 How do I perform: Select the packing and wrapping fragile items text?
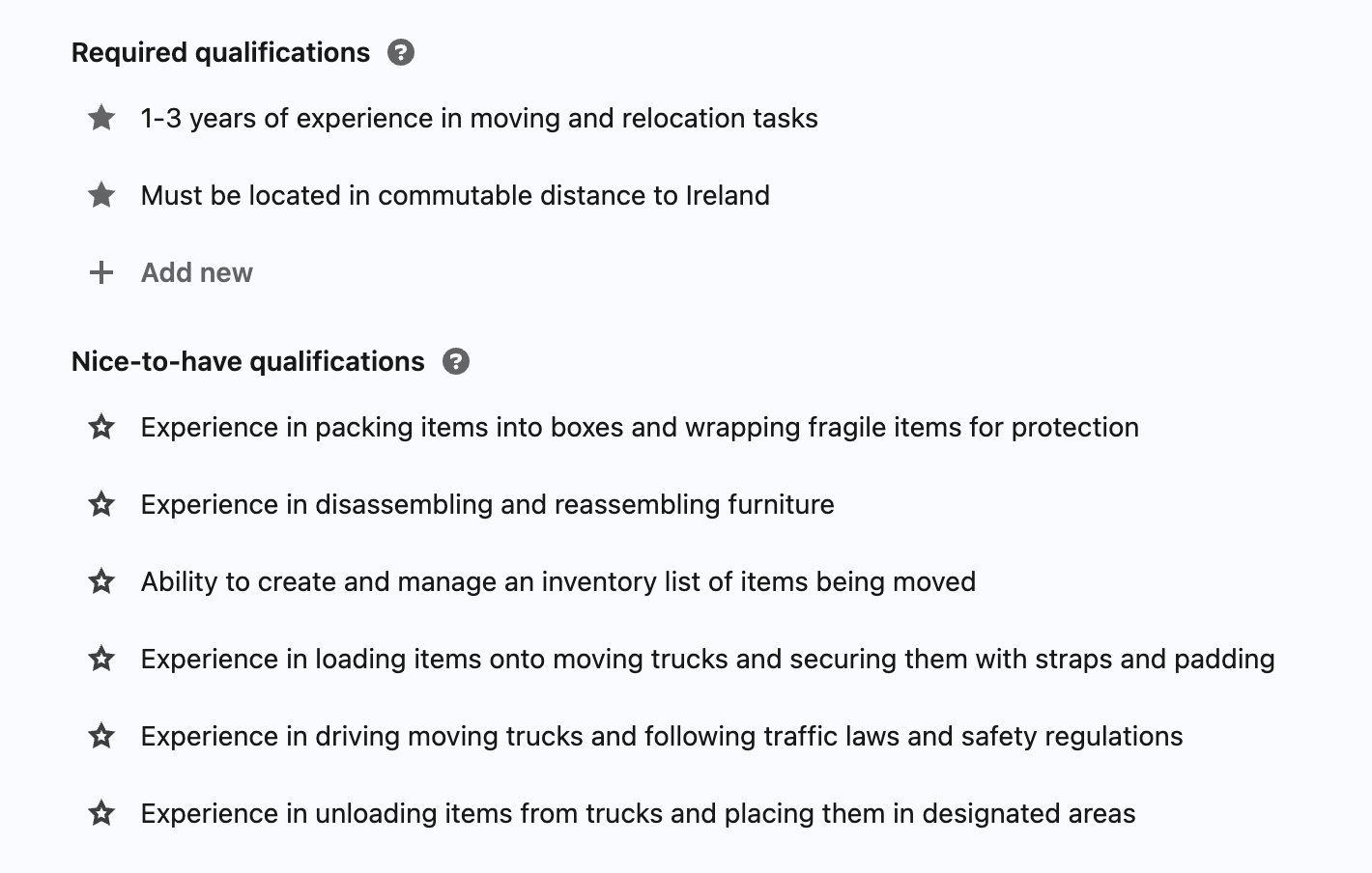pyautogui.click(x=640, y=427)
